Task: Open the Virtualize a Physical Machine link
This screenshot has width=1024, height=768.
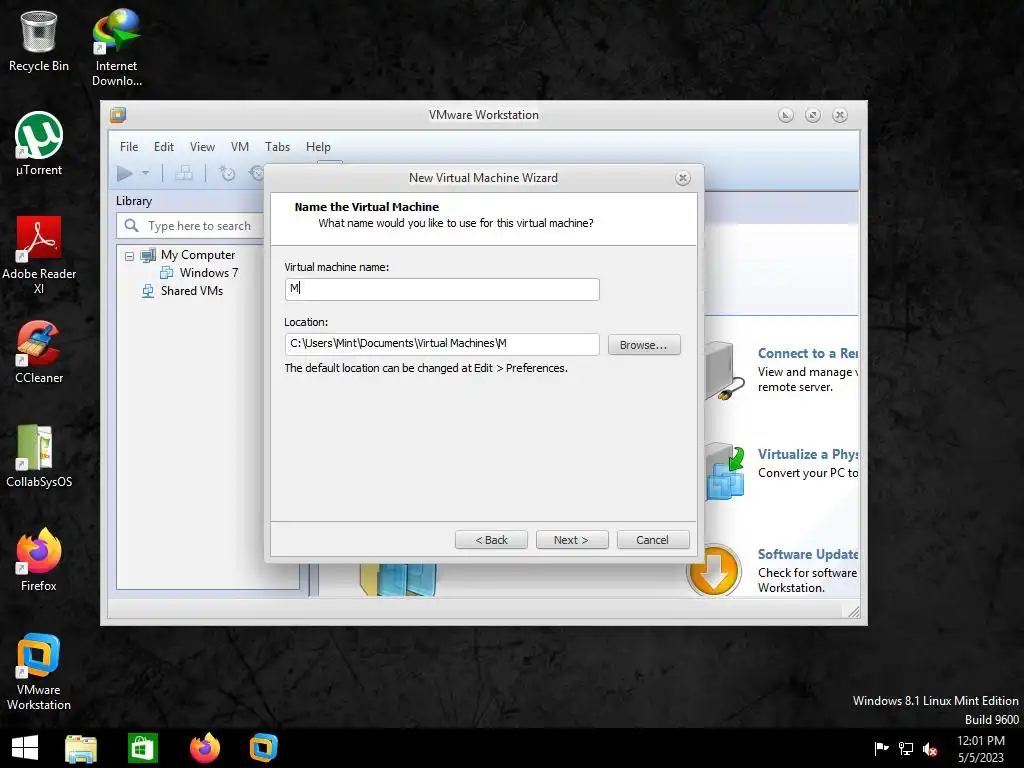Action: tap(808, 455)
